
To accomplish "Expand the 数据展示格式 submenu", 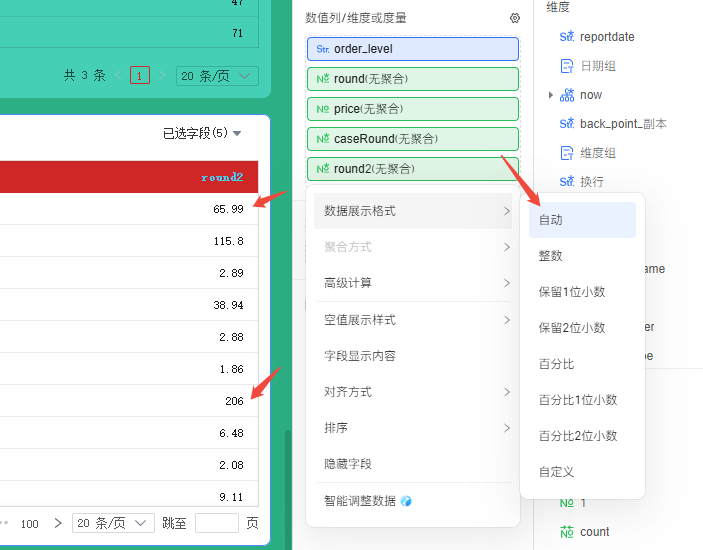I will pos(412,211).
